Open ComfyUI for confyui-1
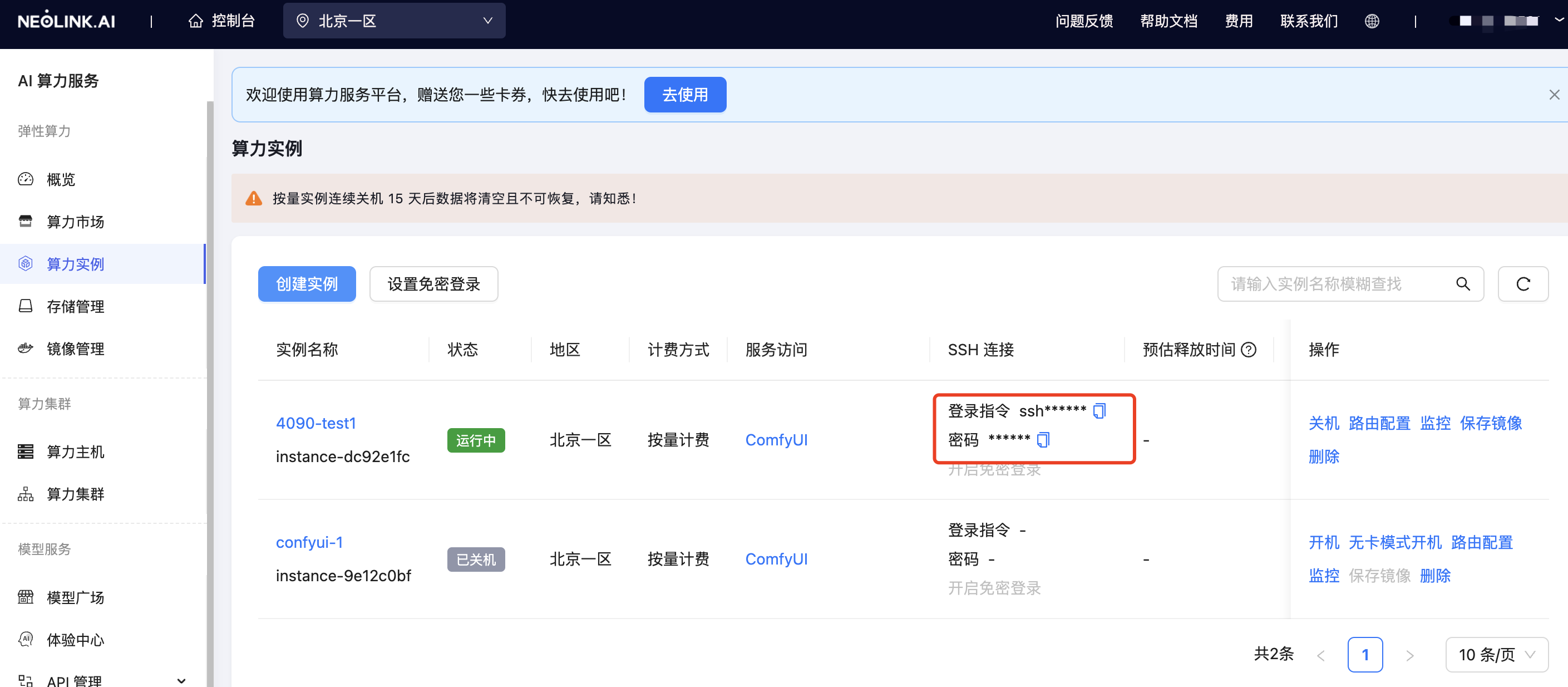 tap(776, 559)
